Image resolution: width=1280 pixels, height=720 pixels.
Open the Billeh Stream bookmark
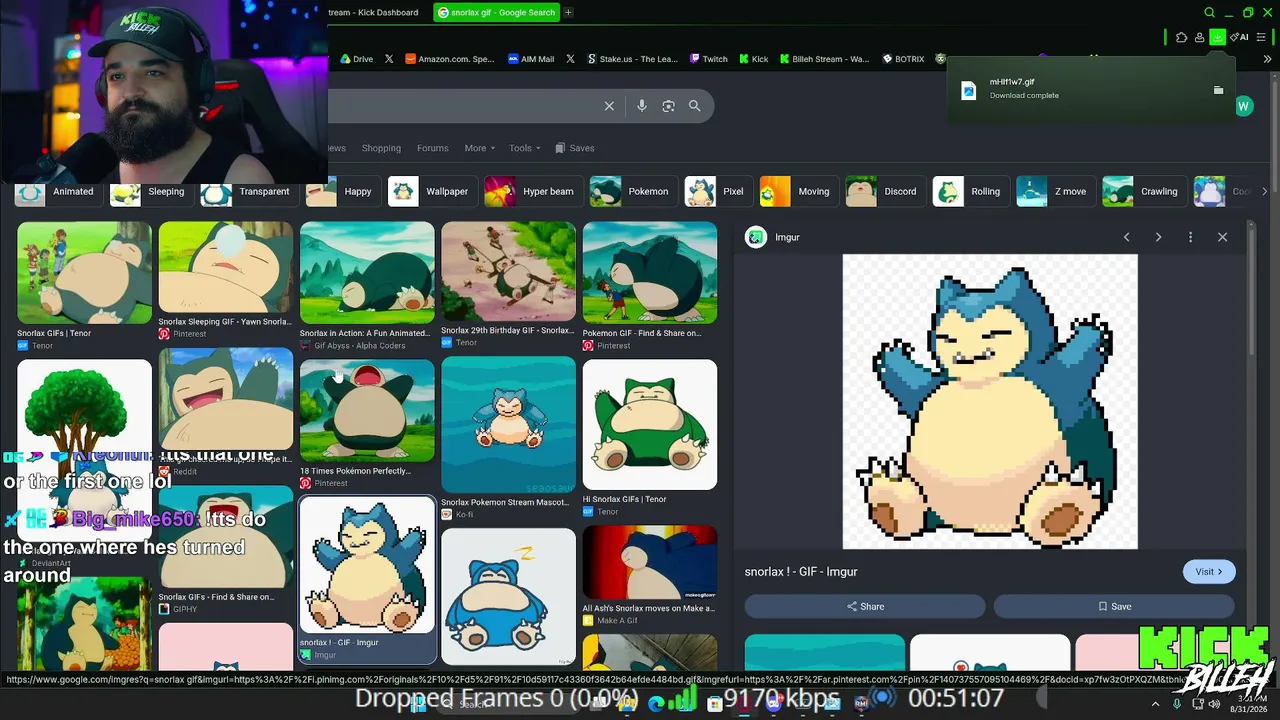[x=825, y=59]
